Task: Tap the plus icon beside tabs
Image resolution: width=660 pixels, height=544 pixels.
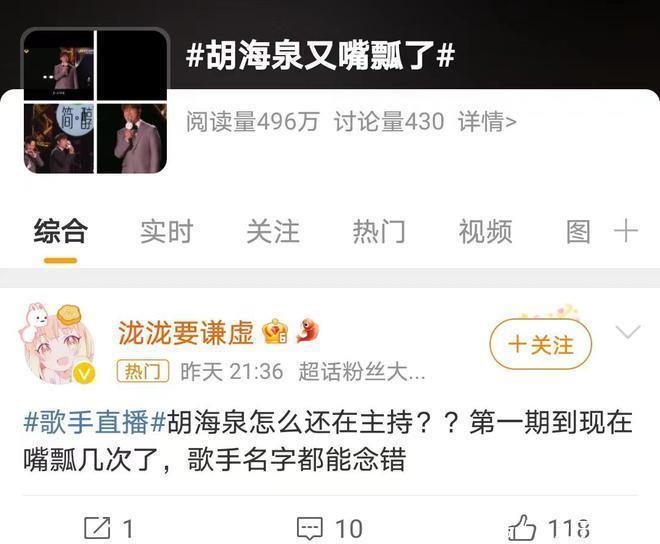Action: 626,232
